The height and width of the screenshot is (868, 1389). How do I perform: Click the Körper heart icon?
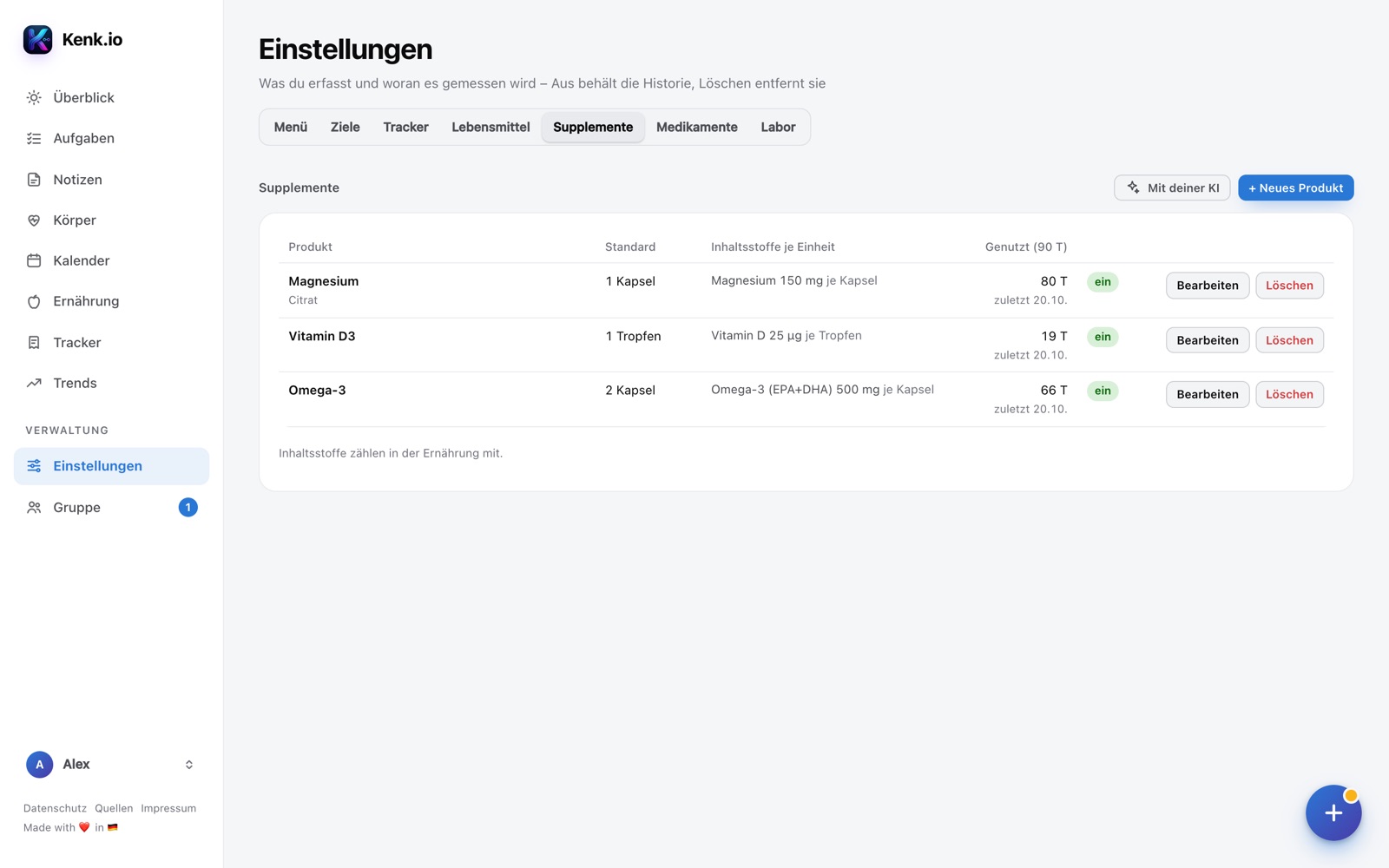point(34,220)
